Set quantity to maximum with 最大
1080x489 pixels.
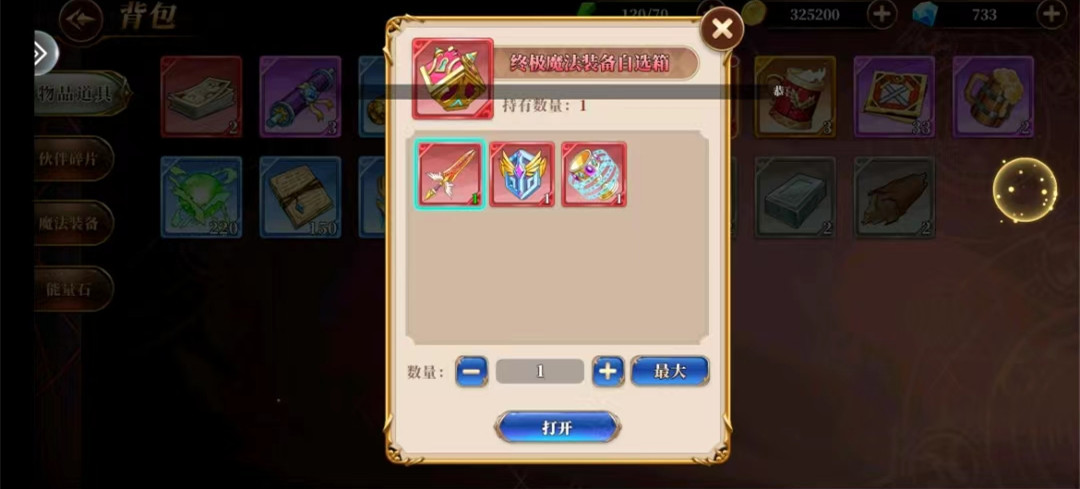670,371
